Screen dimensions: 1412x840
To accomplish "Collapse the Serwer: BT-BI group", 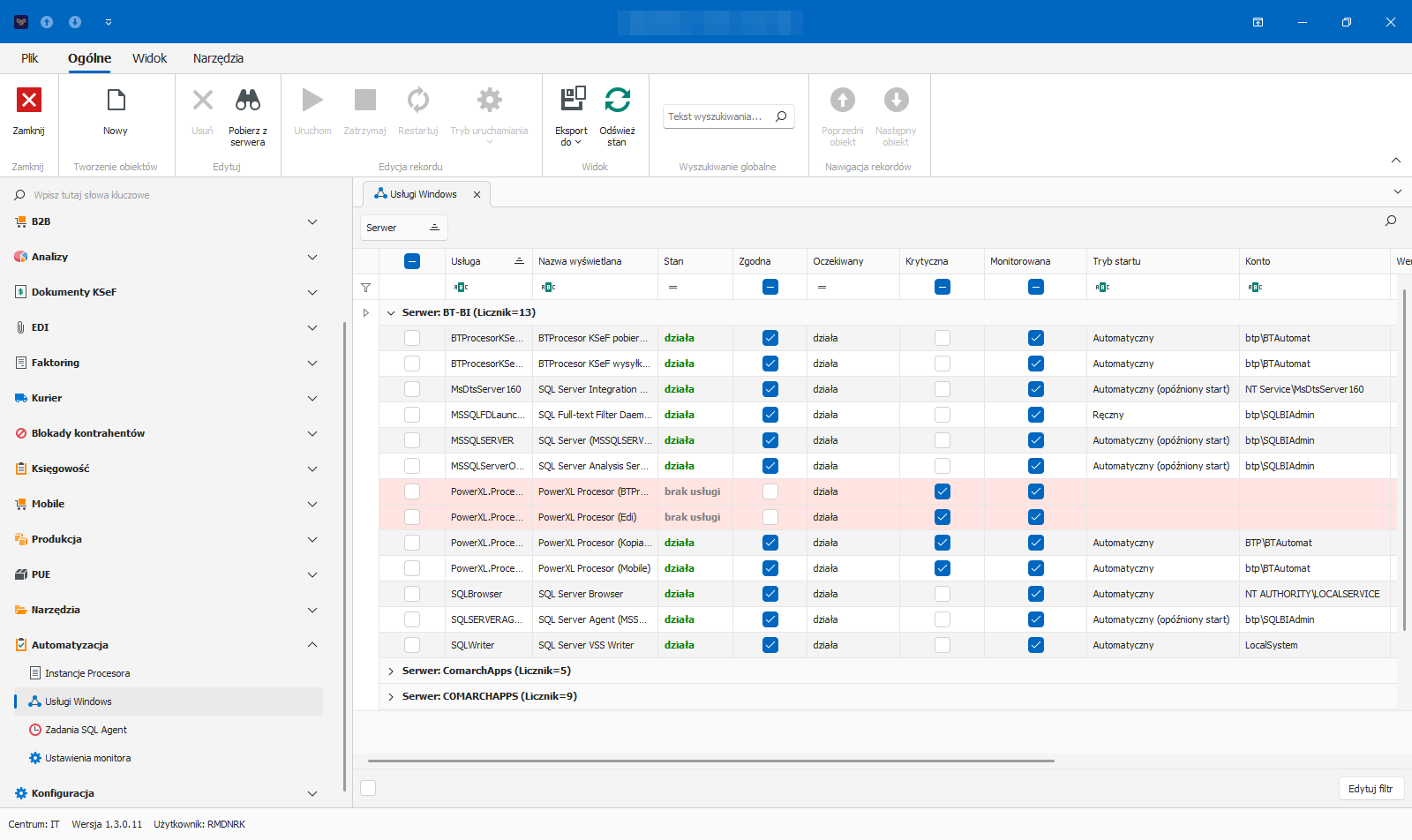I will point(391,312).
